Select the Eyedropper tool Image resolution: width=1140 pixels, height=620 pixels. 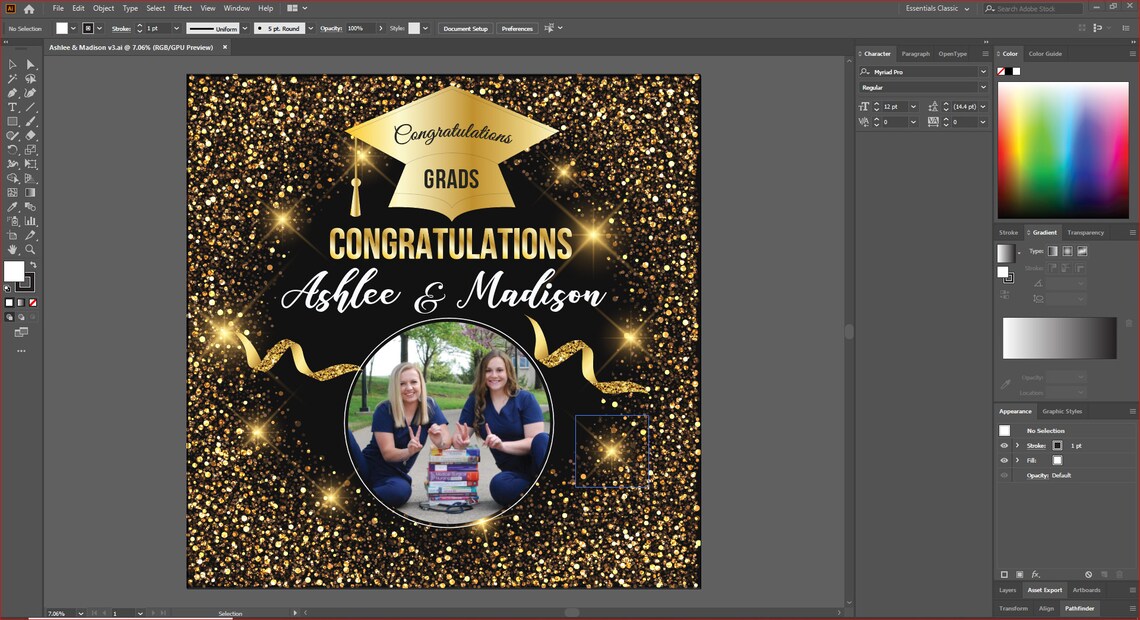point(13,206)
